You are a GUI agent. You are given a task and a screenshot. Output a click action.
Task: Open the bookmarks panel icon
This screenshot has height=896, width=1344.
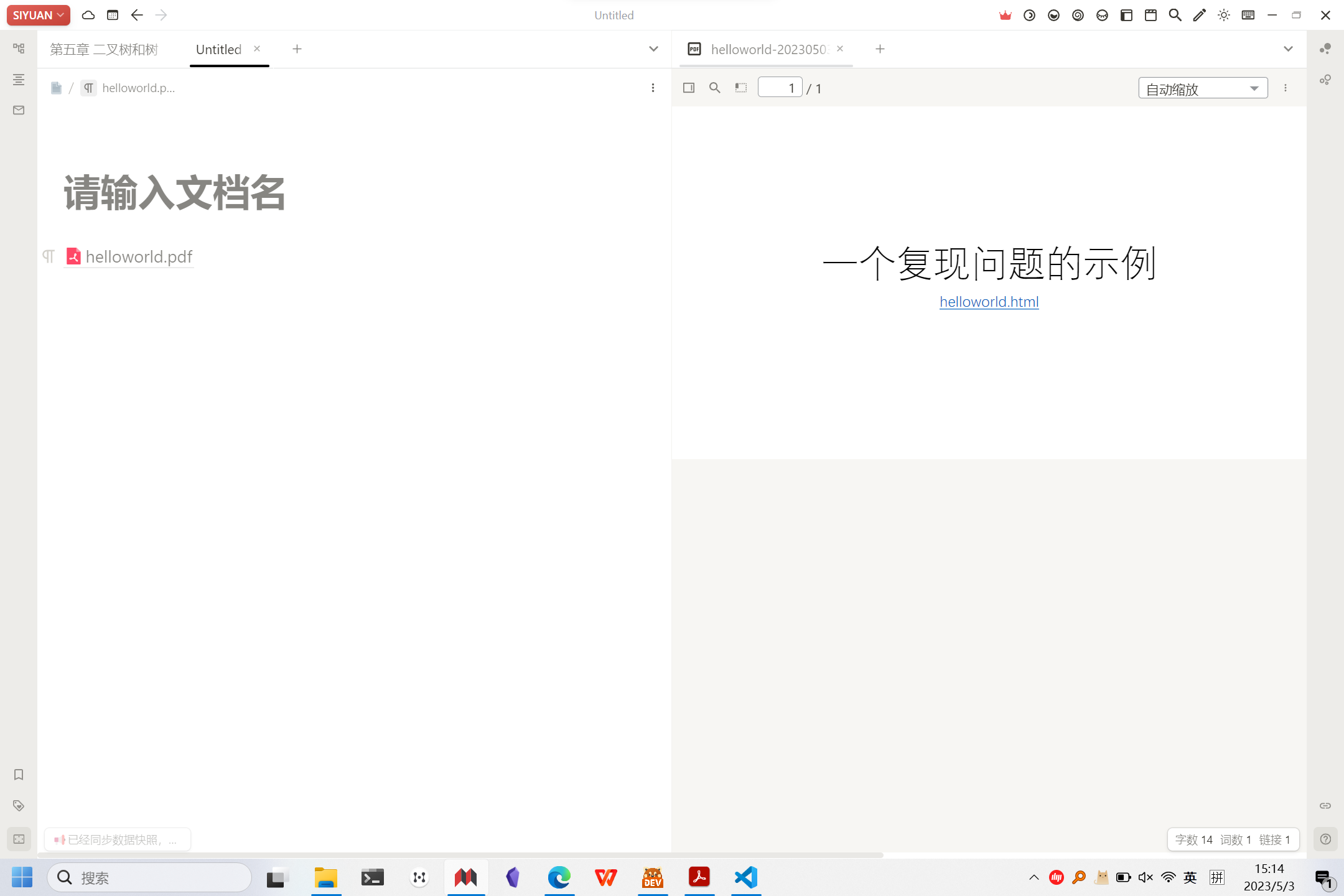[19, 775]
